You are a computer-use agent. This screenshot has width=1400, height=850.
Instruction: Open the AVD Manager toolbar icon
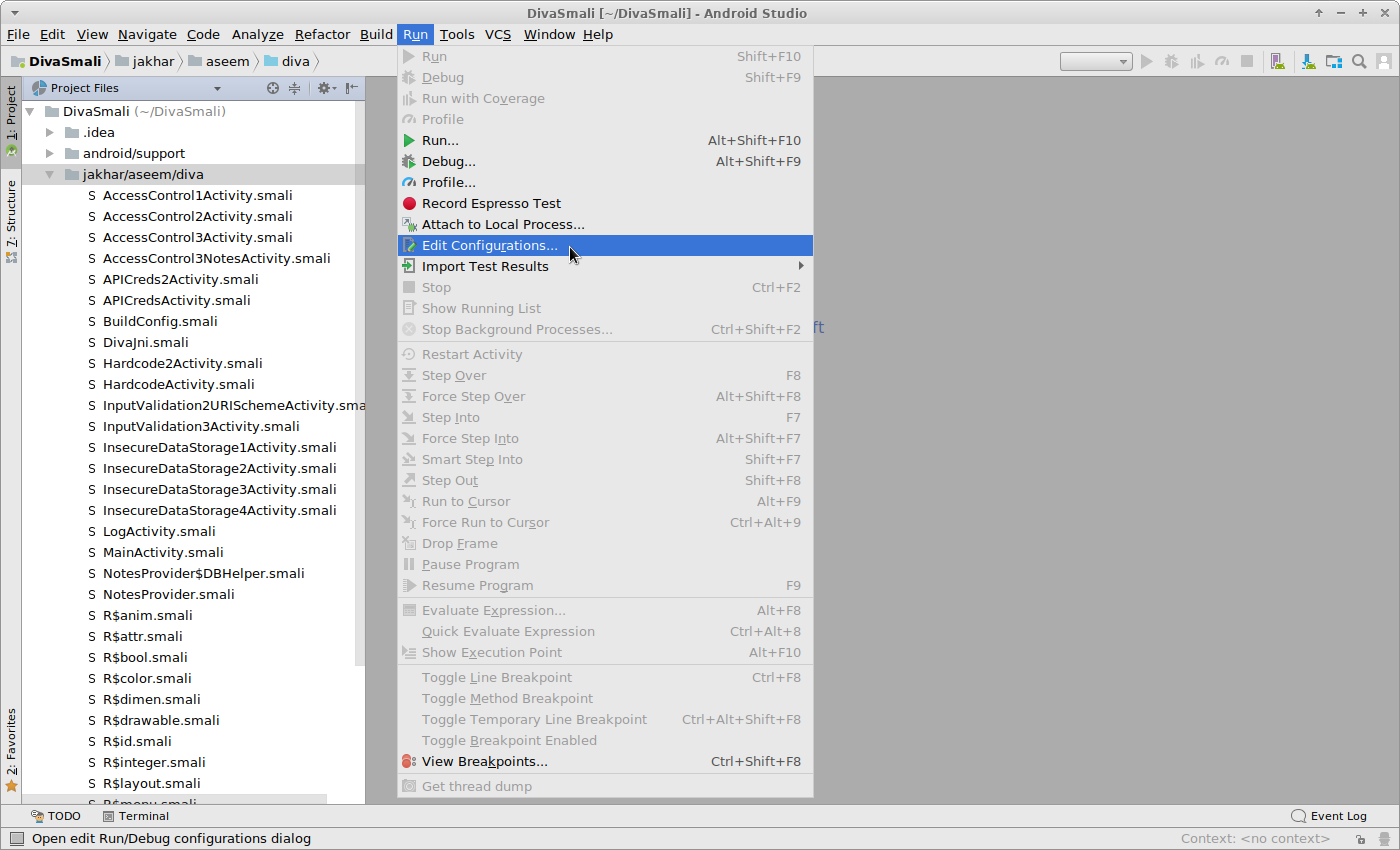click(1277, 61)
